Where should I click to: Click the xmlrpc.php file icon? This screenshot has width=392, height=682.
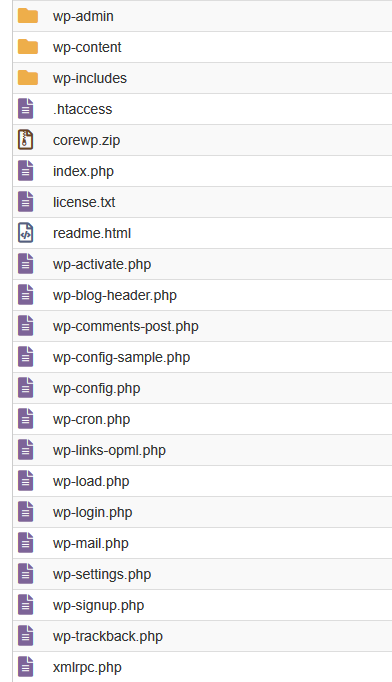26,667
